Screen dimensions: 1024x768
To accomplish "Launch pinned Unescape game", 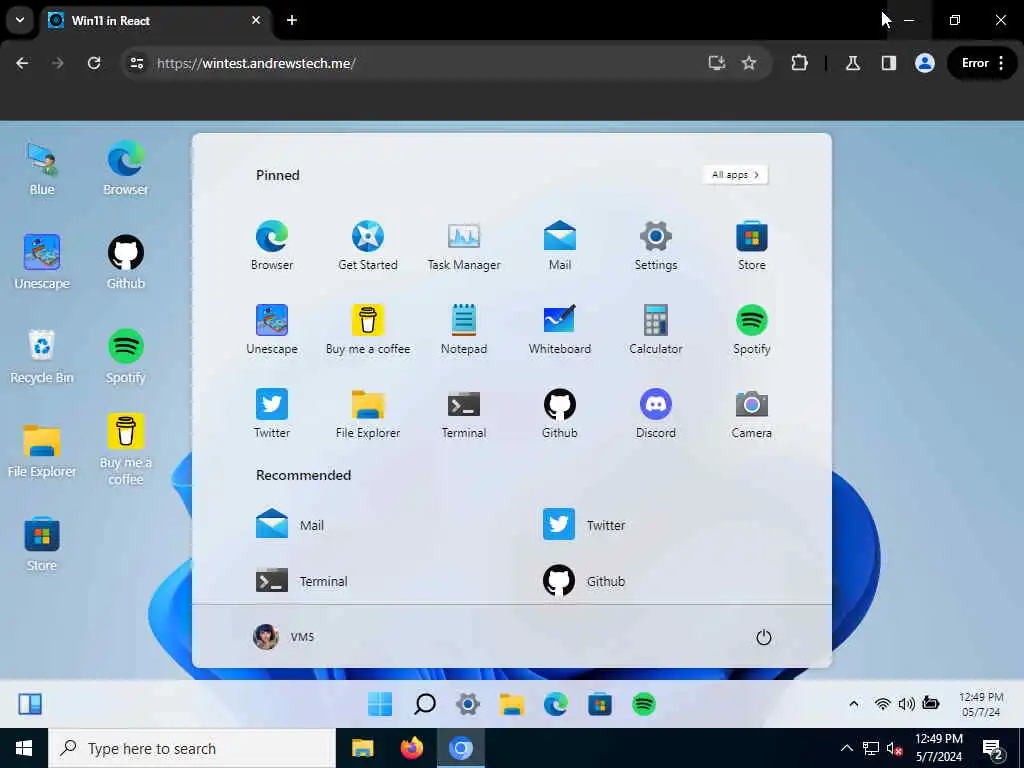I will [x=272, y=330].
